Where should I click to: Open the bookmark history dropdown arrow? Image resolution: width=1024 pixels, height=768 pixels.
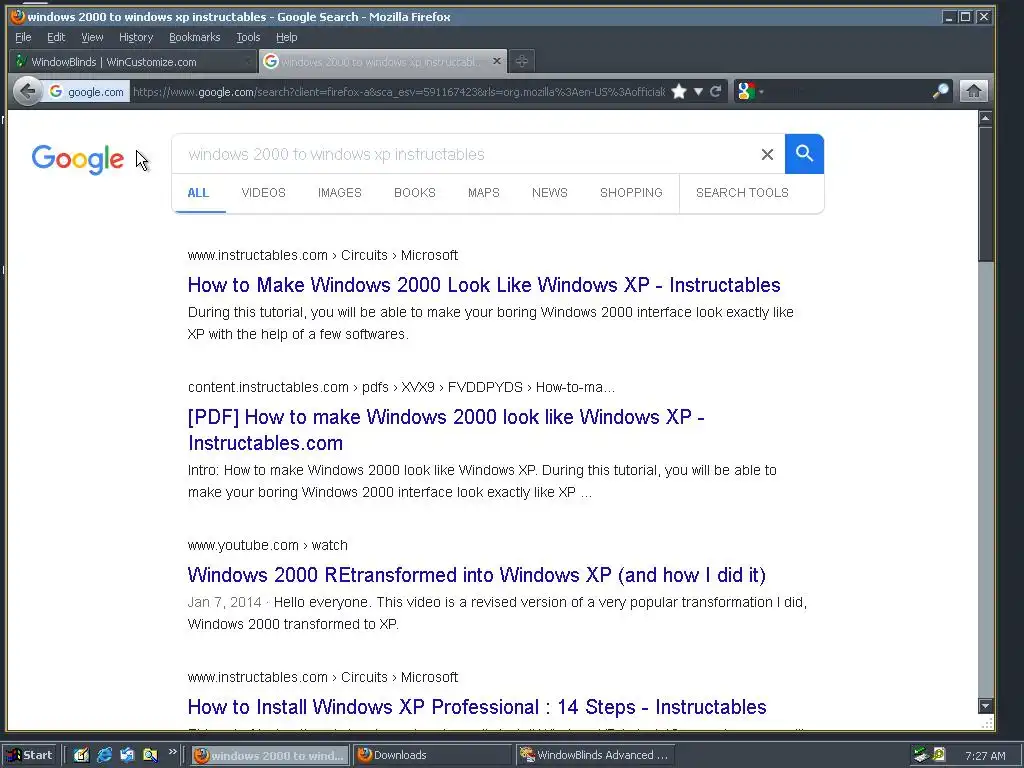(x=698, y=91)
